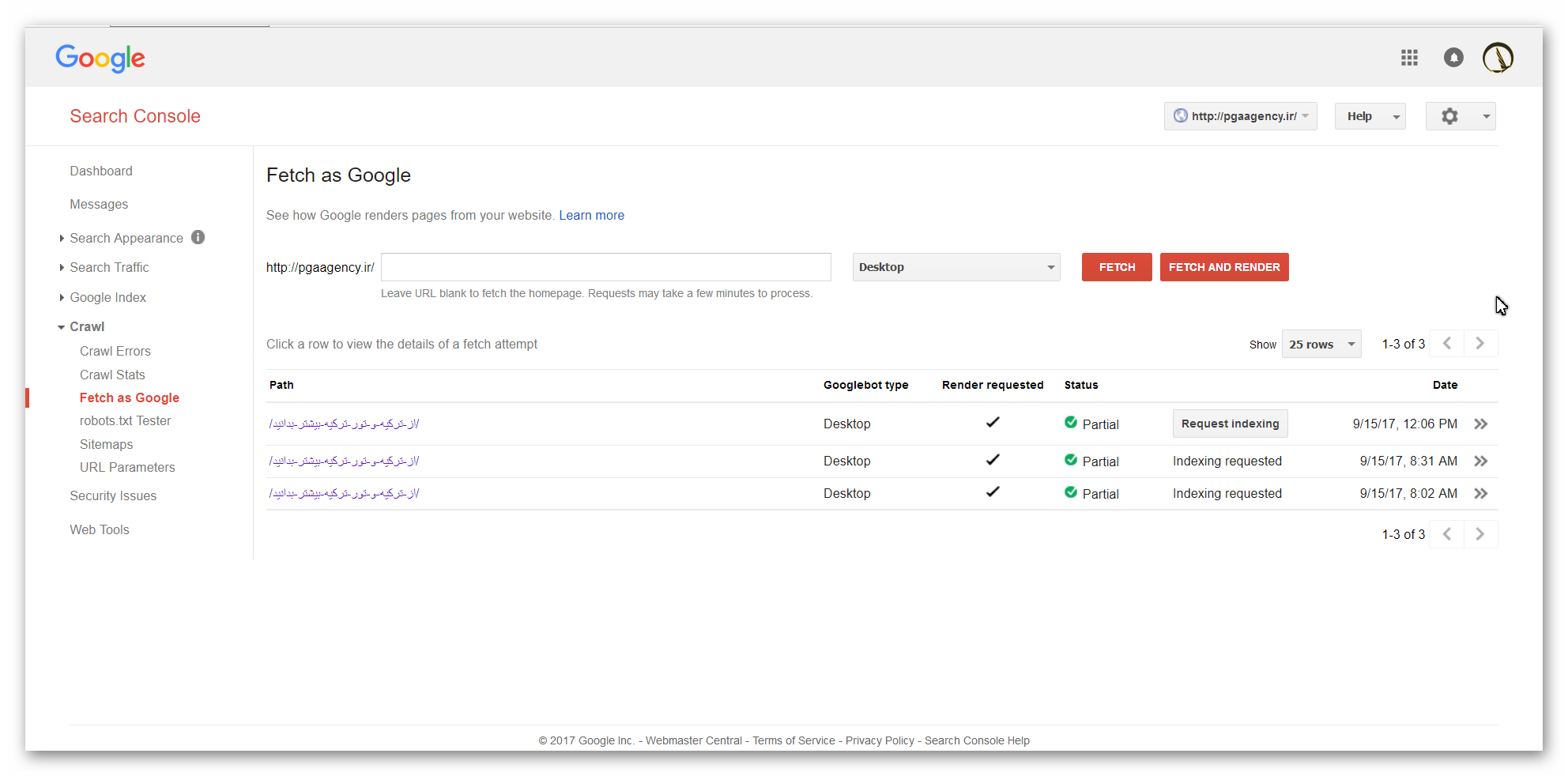This screenshot has width=1568, height=776.
Task: Open URL Parameters page
Action: point(127,468)
